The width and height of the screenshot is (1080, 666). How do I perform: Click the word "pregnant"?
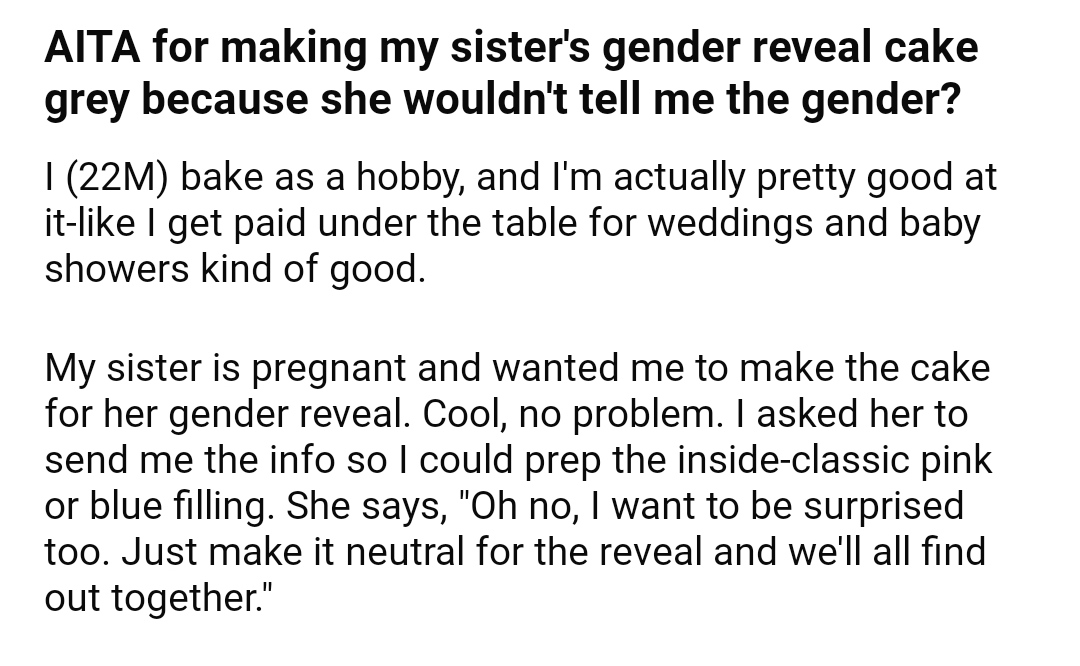[x=329, y=368]
